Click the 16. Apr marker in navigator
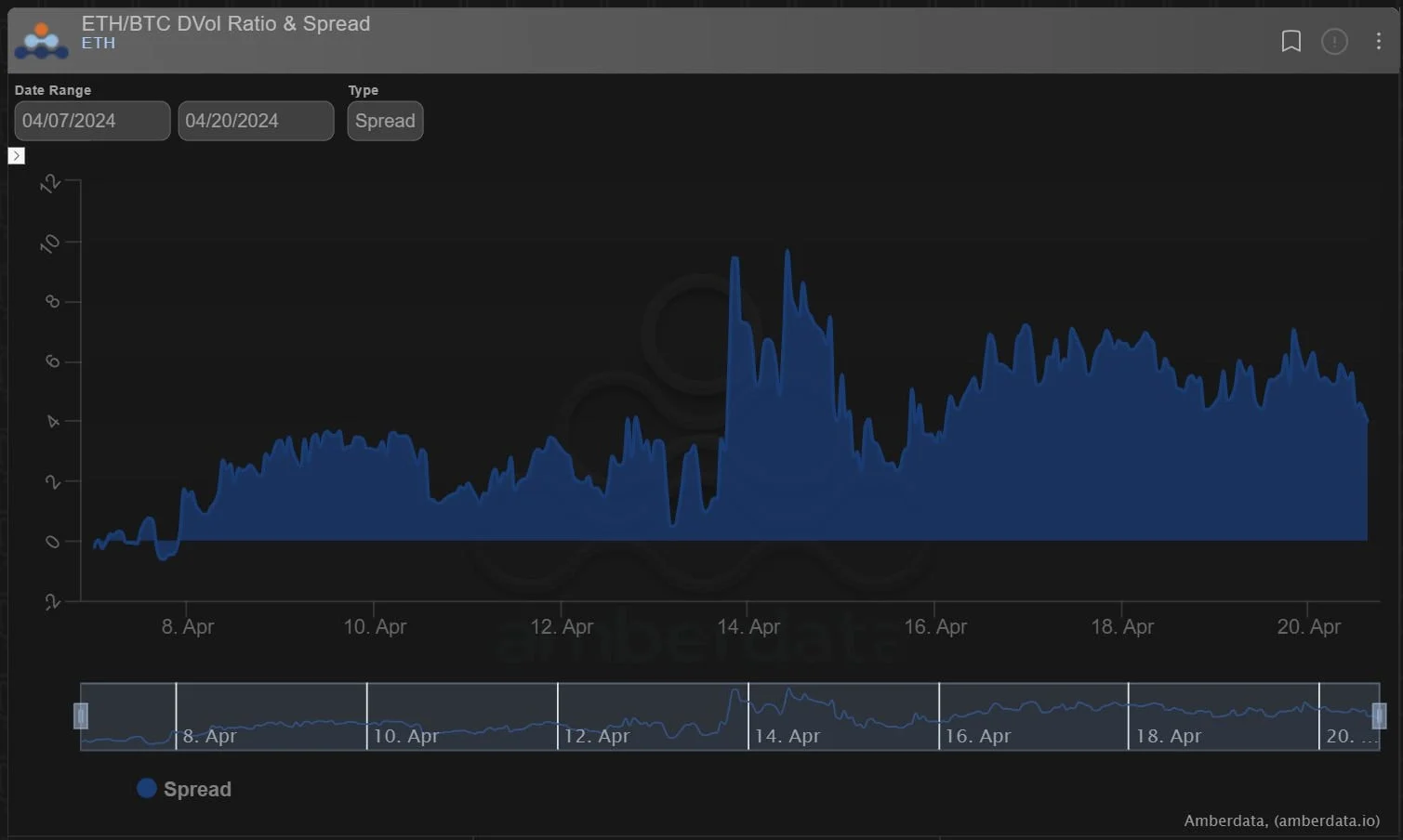Viewport: 1403px width, 840px height. pyautogui.click(x=977, y=736)
